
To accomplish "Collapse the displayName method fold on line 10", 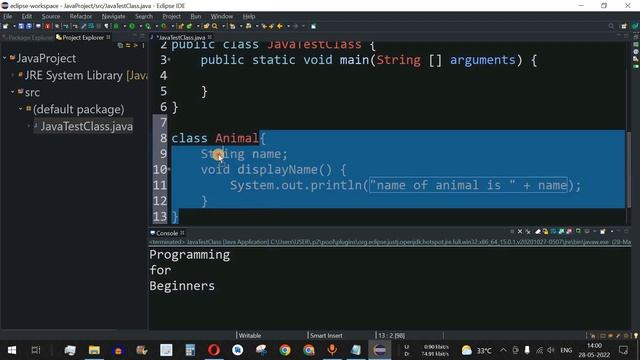I will (169, 169).
